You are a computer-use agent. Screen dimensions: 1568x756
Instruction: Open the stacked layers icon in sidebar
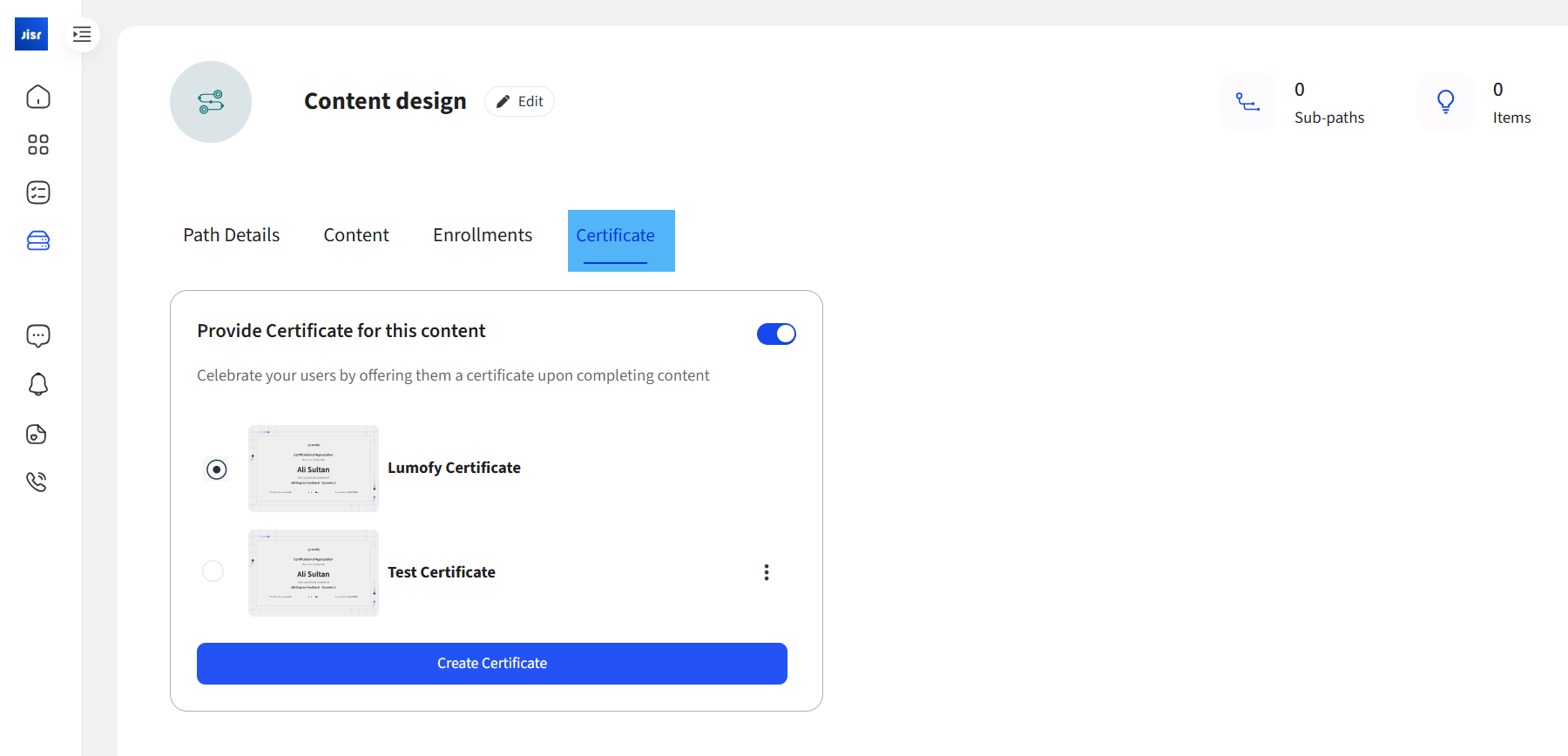pos(38,241)
